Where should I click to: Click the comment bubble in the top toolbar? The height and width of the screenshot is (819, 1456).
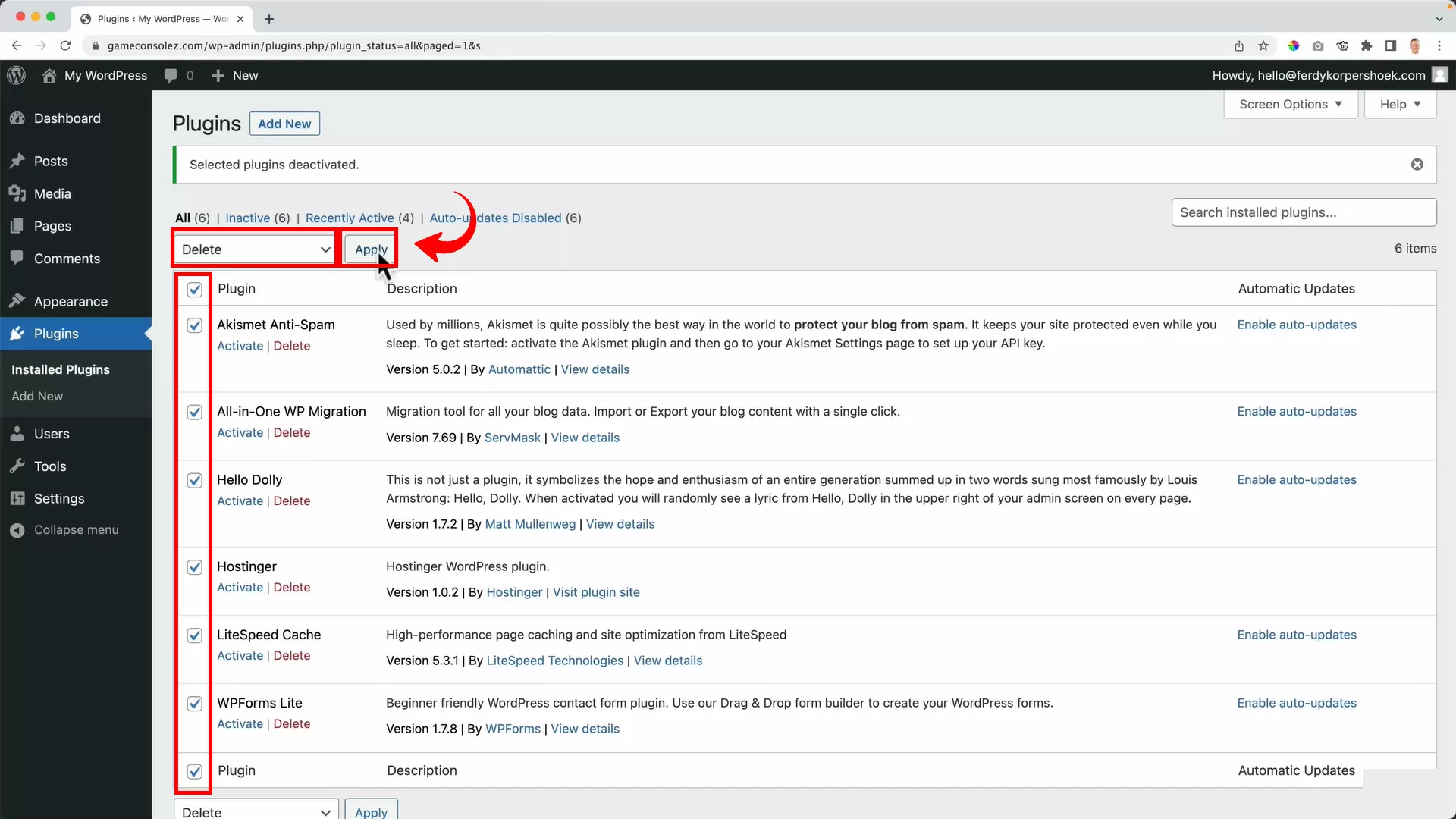tap(172, 75)
